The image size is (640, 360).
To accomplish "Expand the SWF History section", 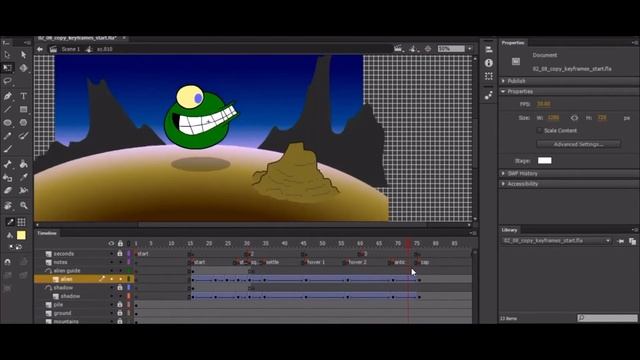I will pos(503,173).
